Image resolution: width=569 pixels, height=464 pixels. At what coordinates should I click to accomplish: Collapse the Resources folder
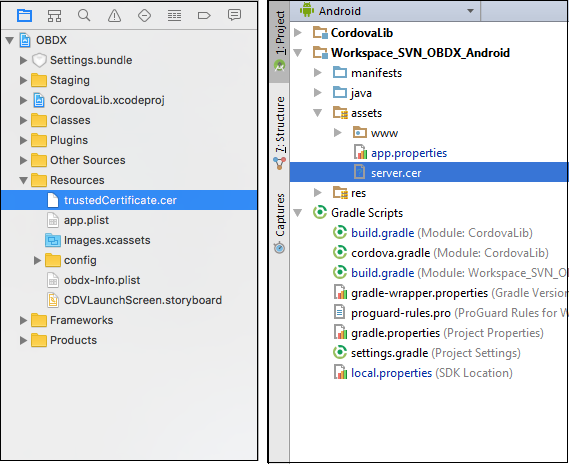[x=24, y=180]
